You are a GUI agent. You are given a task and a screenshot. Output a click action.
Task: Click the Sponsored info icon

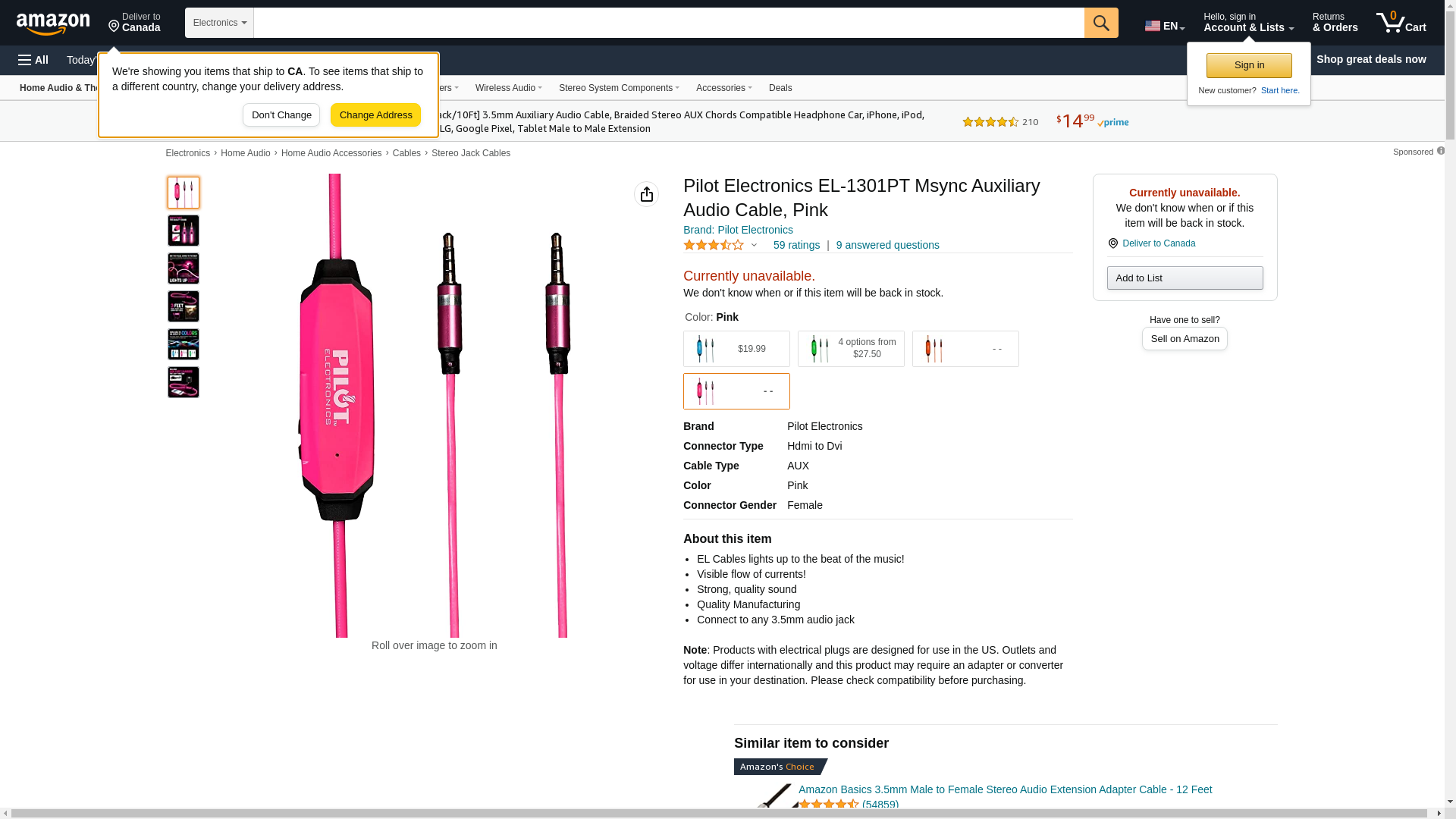click(x=1441, y=151)
